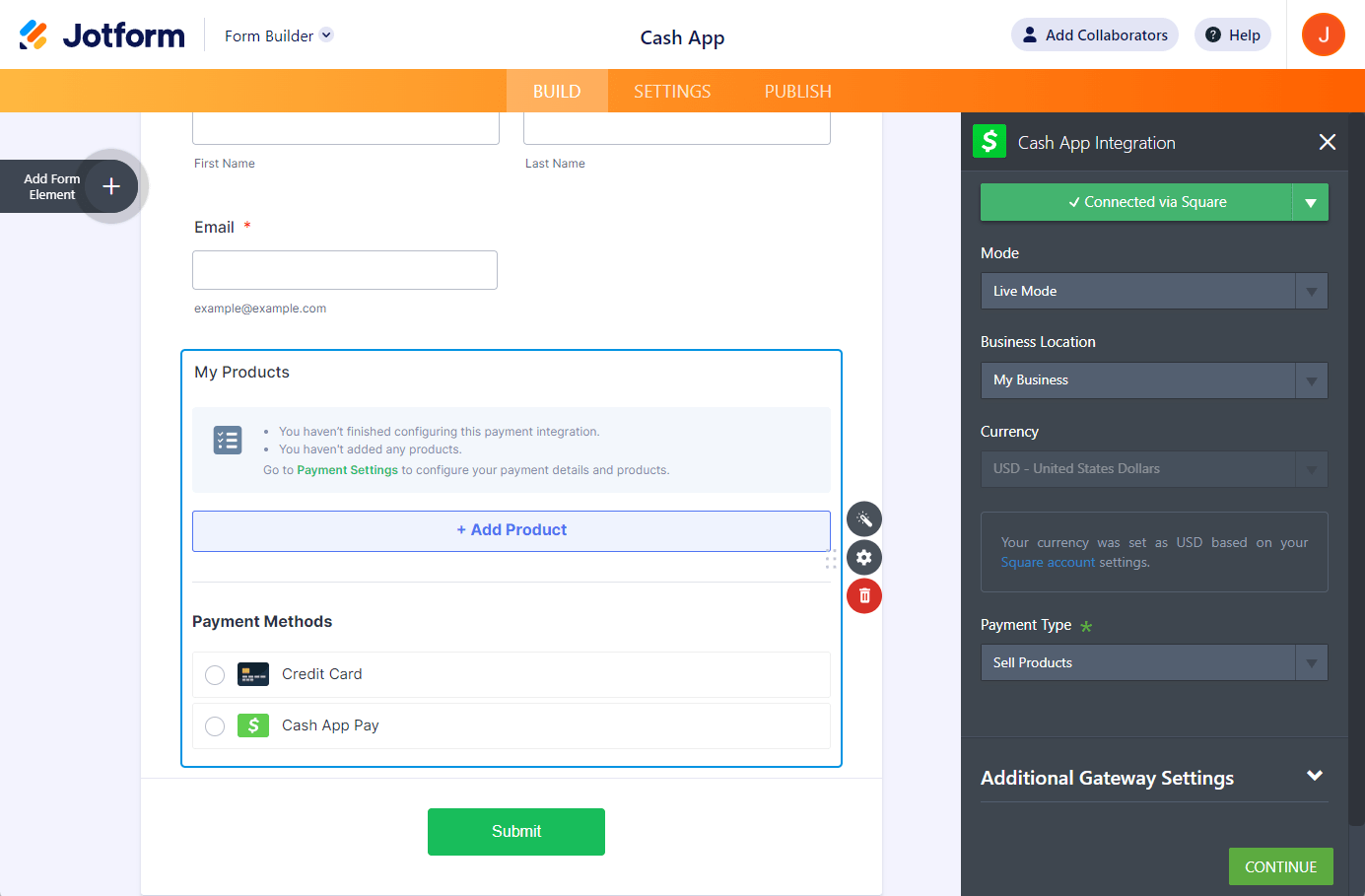
Task: Click the form title Cash App
Action: pos(682,37)
